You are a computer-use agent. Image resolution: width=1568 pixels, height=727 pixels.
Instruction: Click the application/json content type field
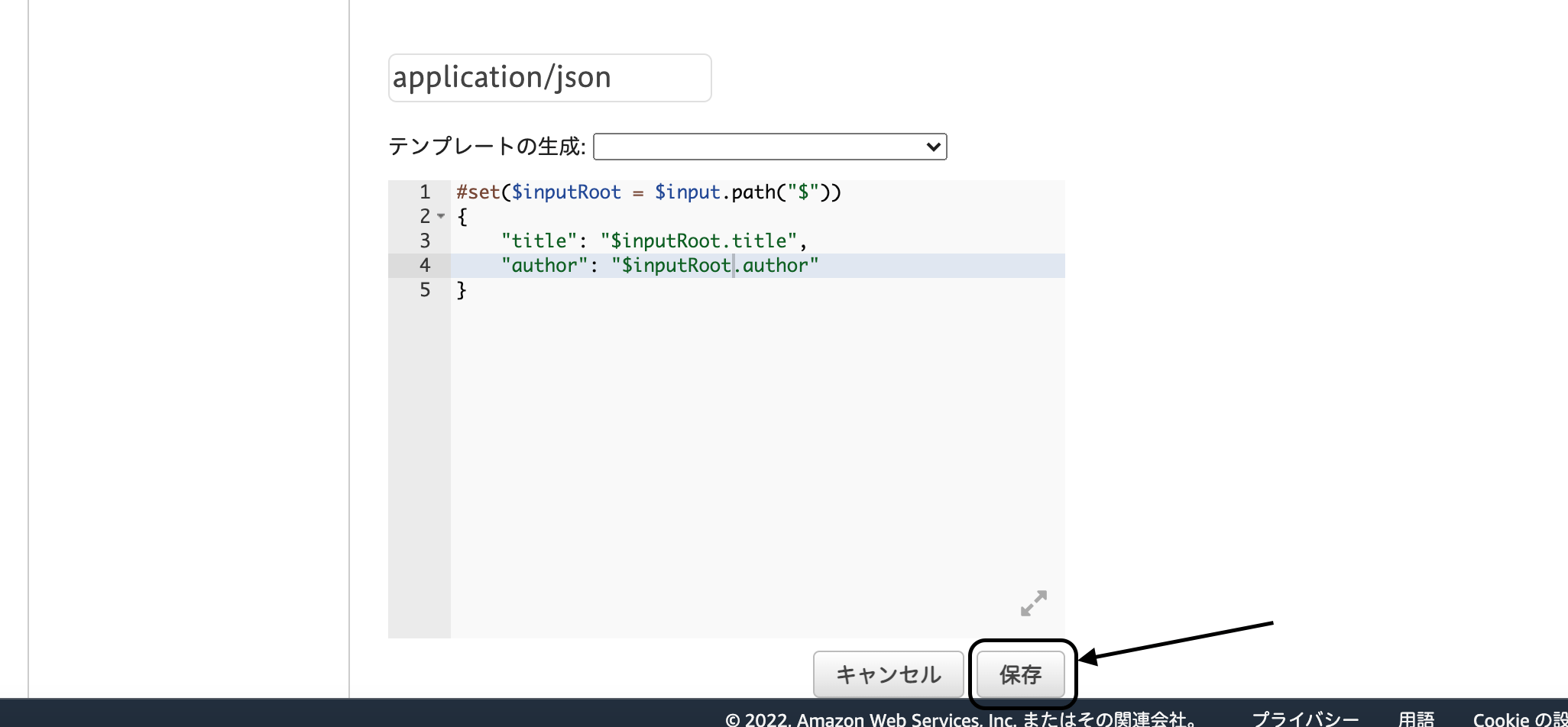549,78
